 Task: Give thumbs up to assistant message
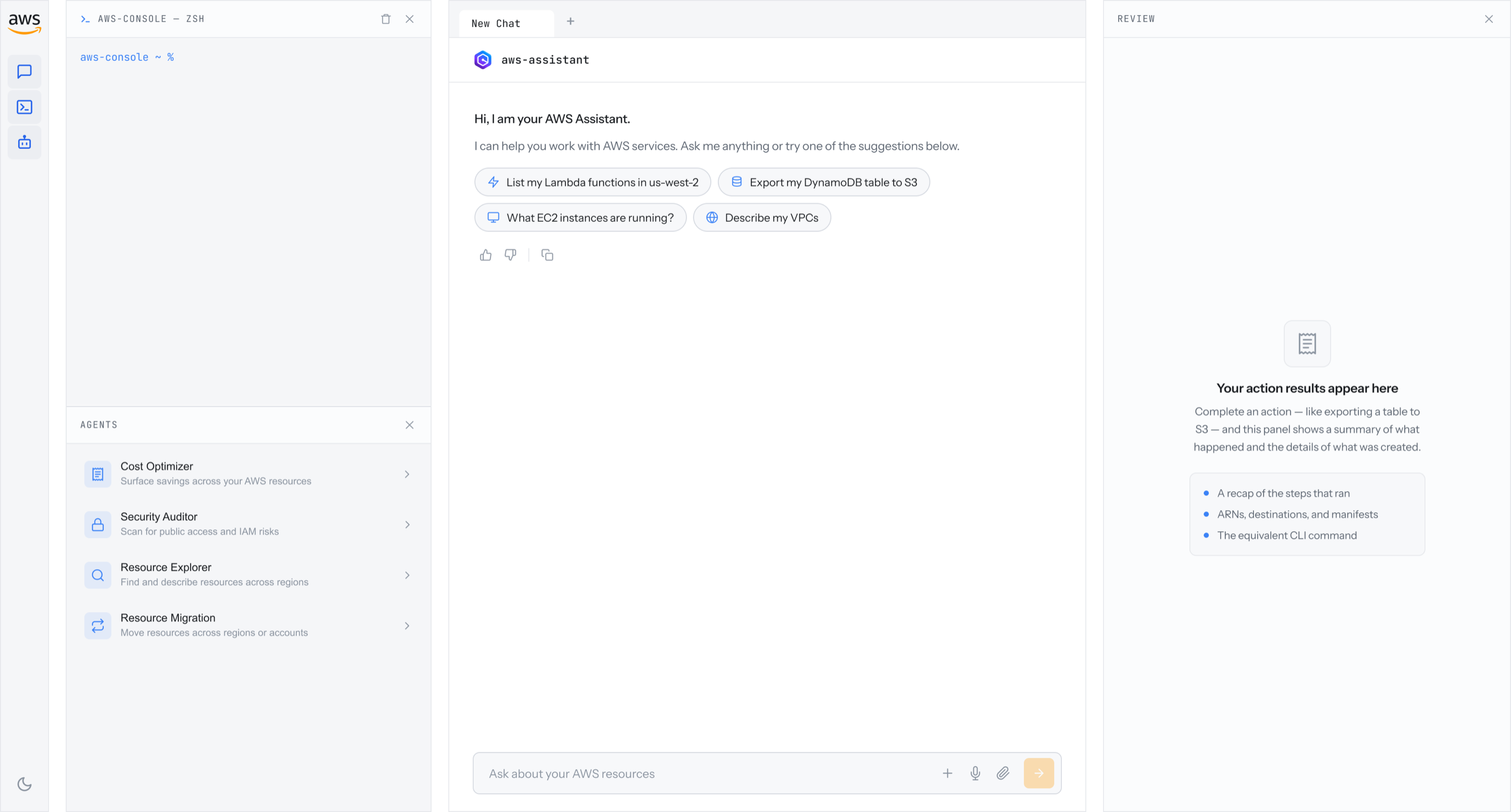(x=486, y=255)
